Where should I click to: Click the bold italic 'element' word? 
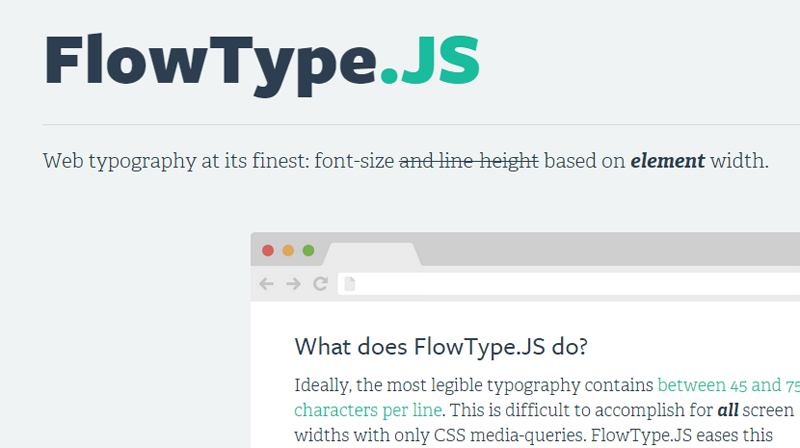click(x=667, y=161)
